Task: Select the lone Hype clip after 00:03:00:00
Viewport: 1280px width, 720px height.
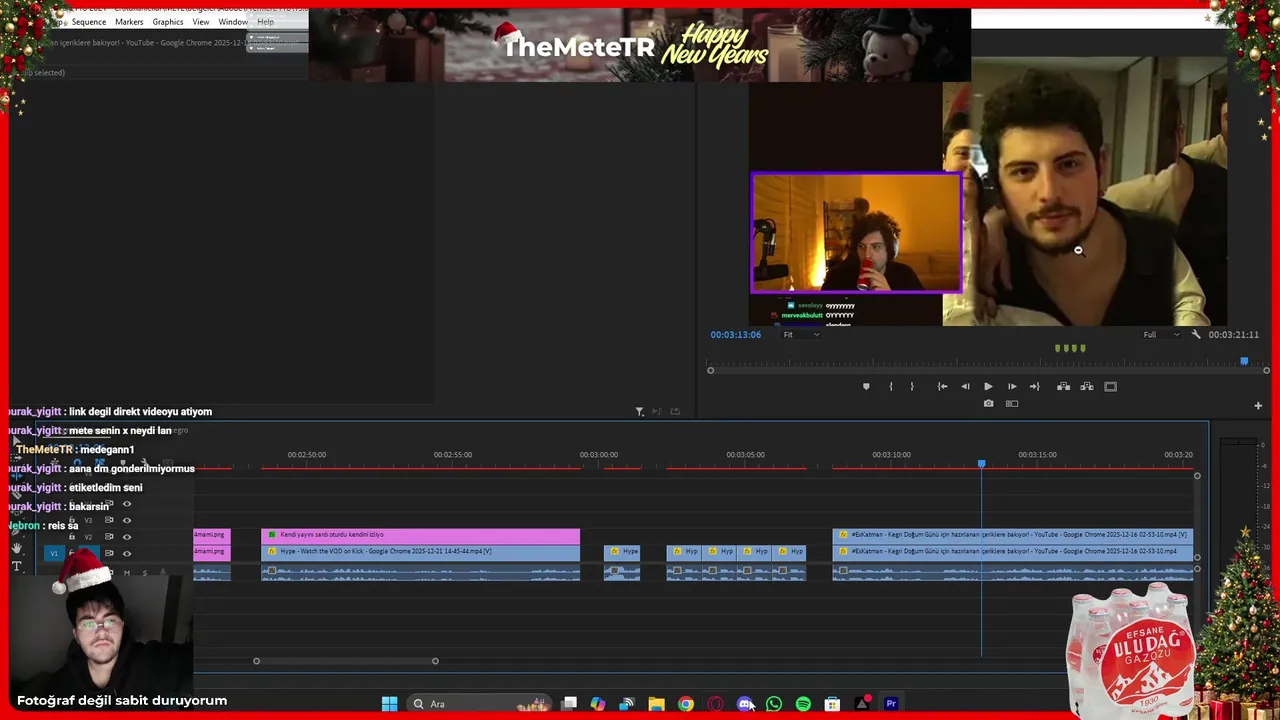Action: [x=622, y=552]
